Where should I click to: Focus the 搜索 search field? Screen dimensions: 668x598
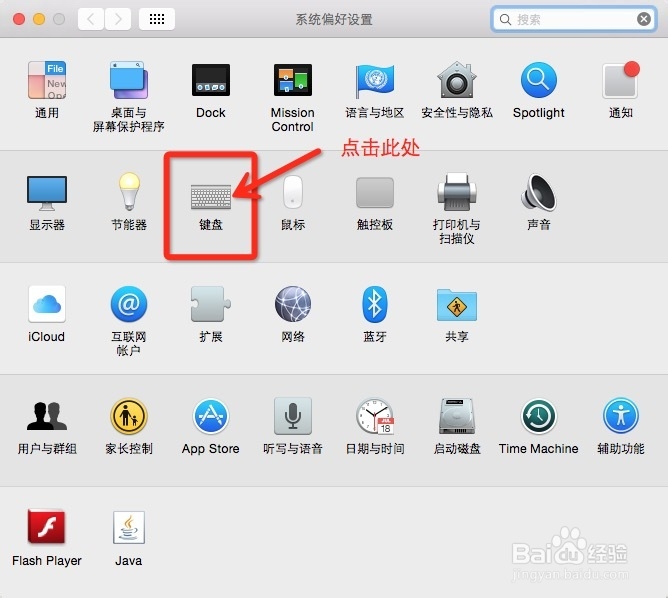tap(574, 19)
